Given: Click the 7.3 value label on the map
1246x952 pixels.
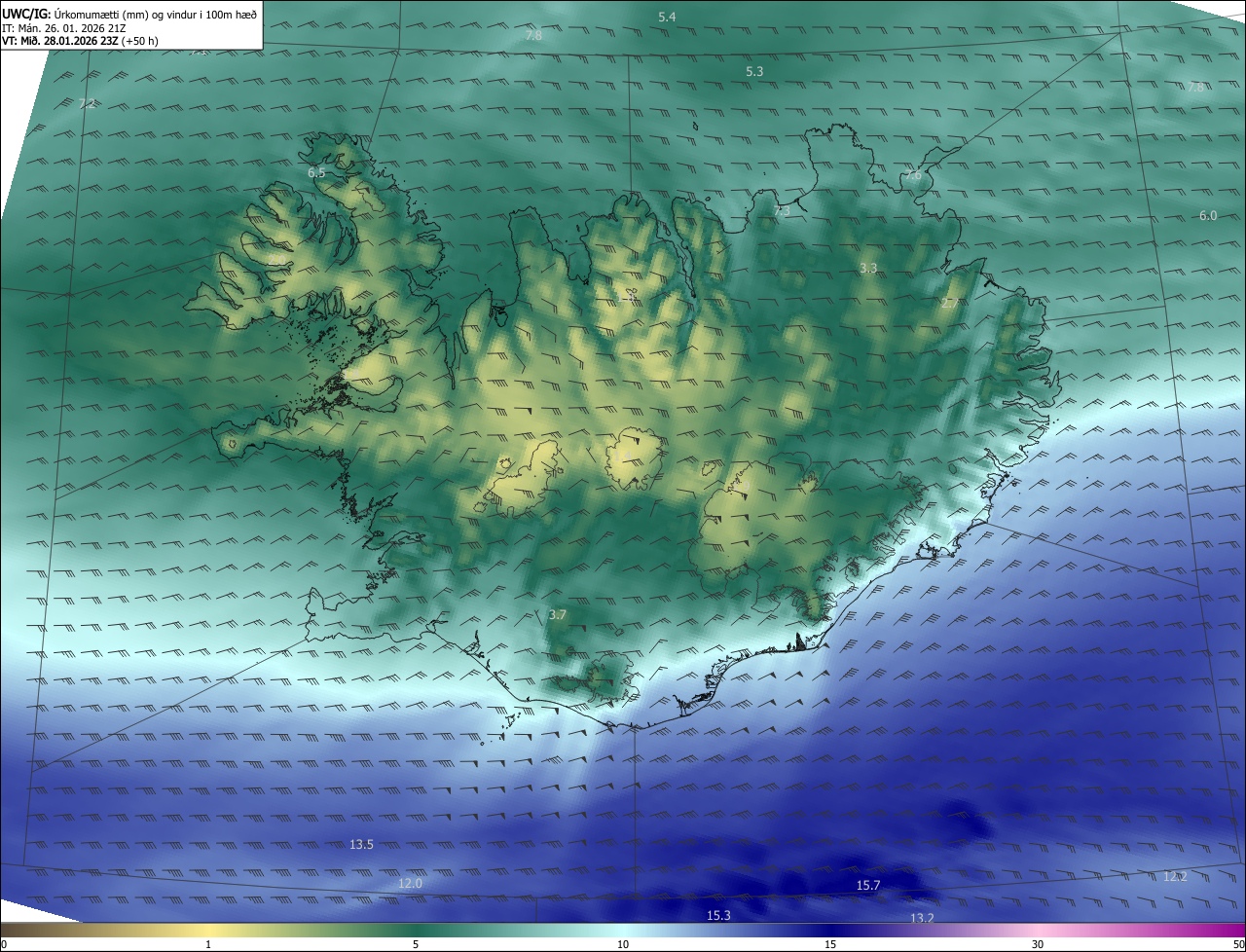Looking at the screenshot, I should (x=782, y=210).
